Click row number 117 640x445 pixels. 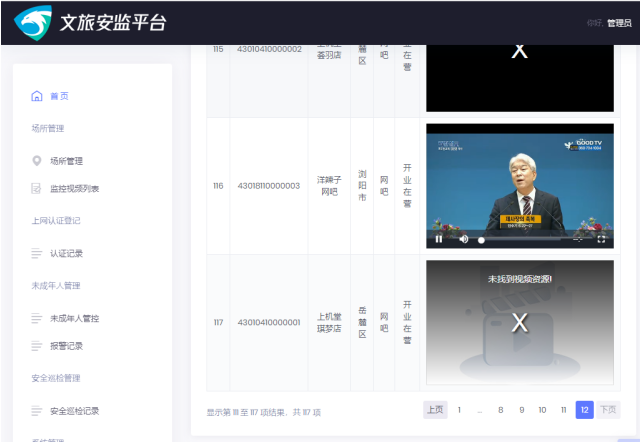tap(218, 323)
